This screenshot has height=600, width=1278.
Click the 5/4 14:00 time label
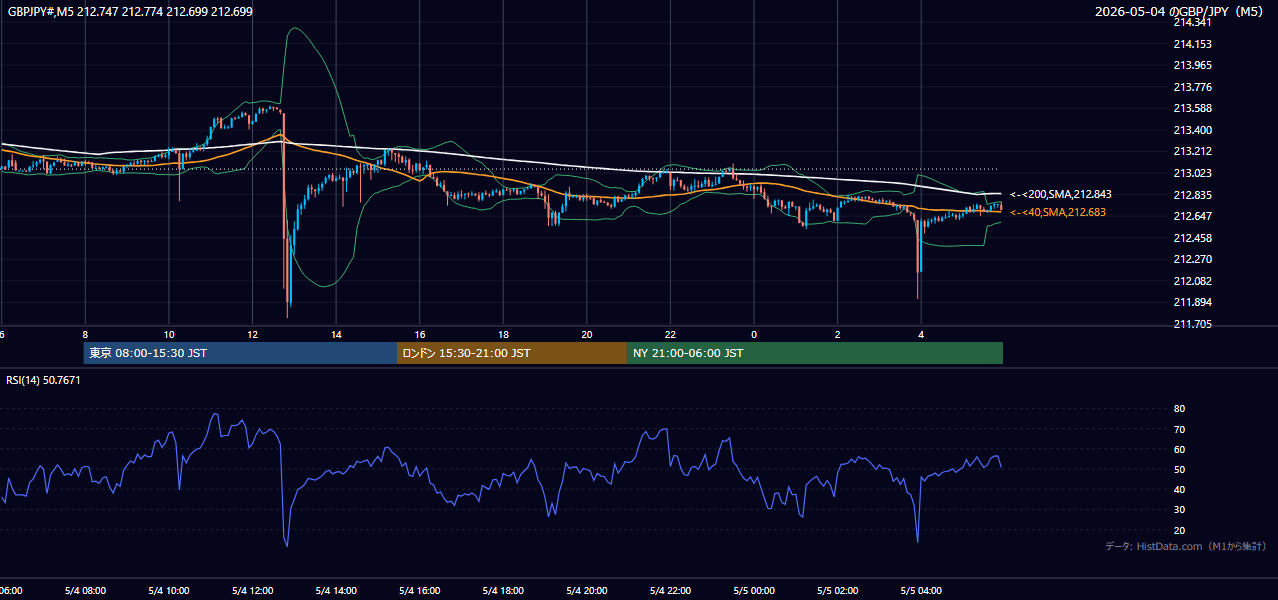point(336,591)
